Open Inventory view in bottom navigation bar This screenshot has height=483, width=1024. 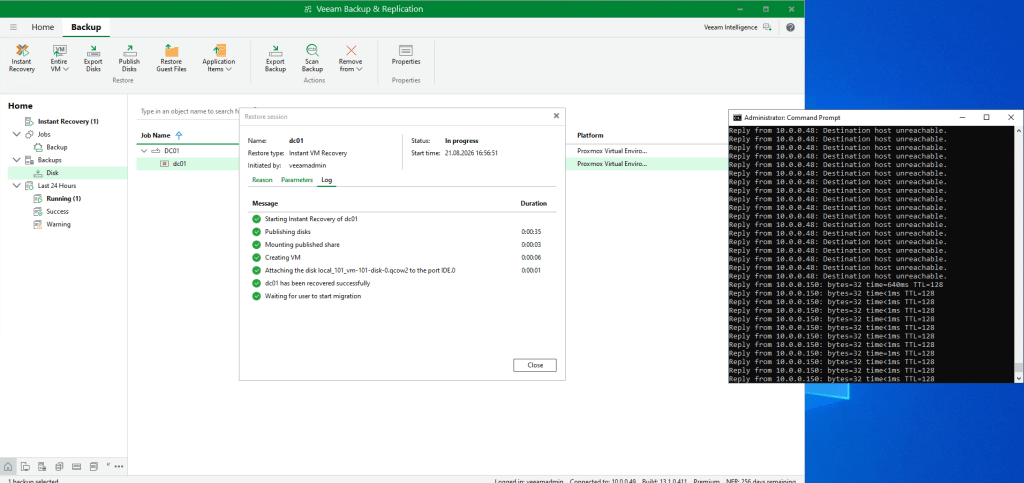pyautogui.click(x=25, y=467)
